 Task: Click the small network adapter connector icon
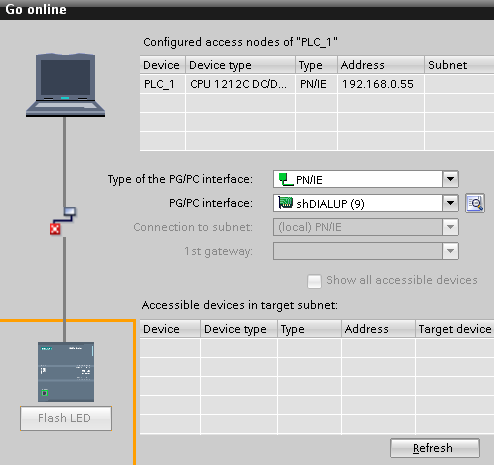(x=70, y=211)
